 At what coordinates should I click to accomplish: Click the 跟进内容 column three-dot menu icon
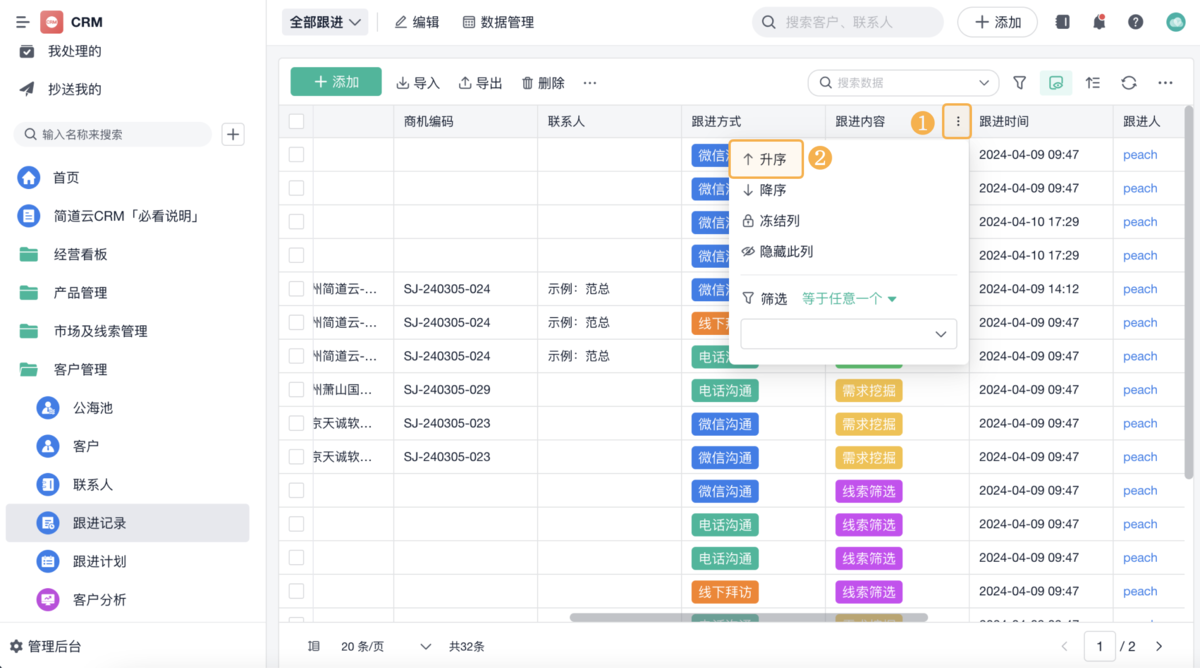pos(957,122)
